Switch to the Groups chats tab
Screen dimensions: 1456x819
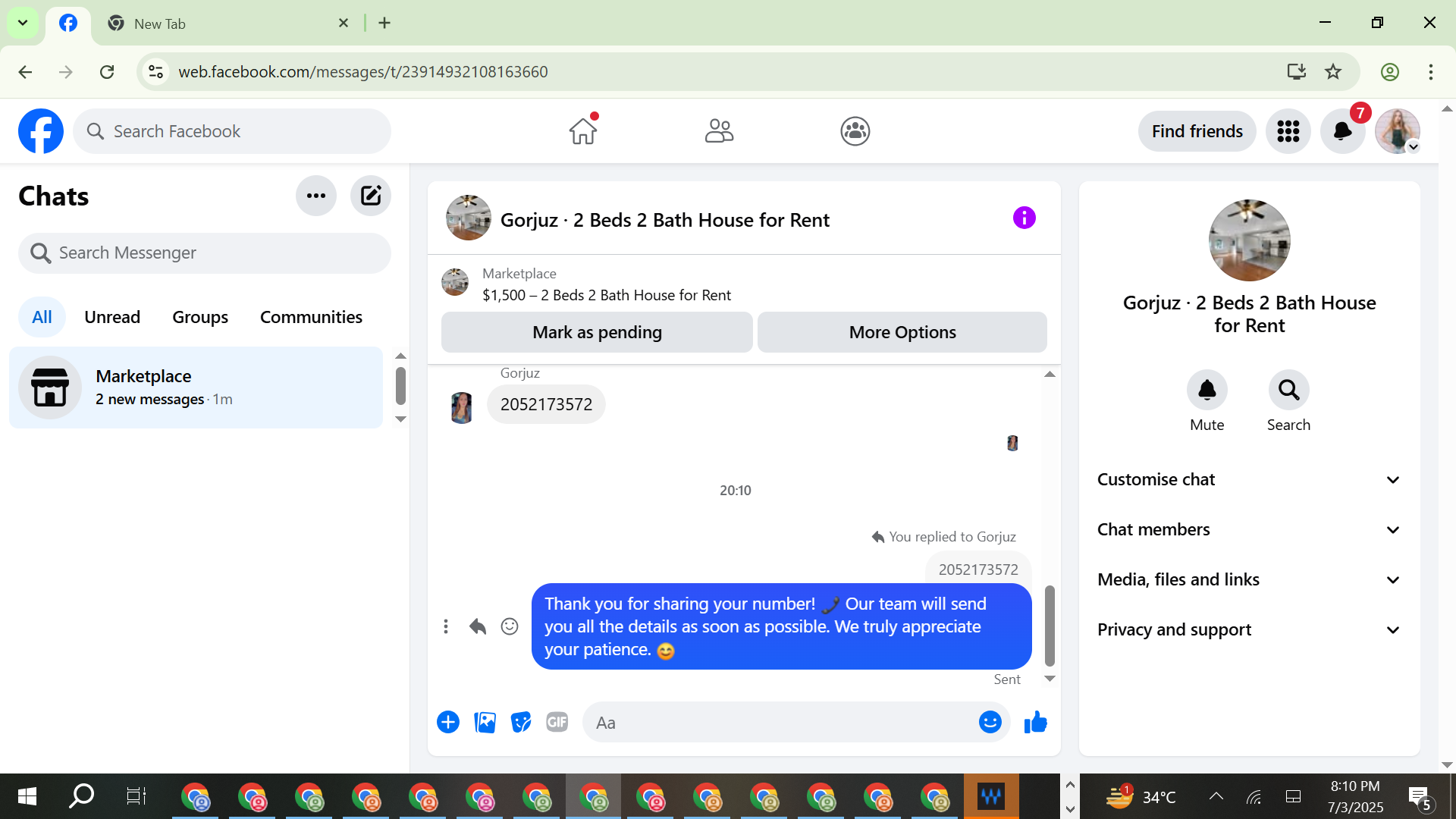[200, 317]
